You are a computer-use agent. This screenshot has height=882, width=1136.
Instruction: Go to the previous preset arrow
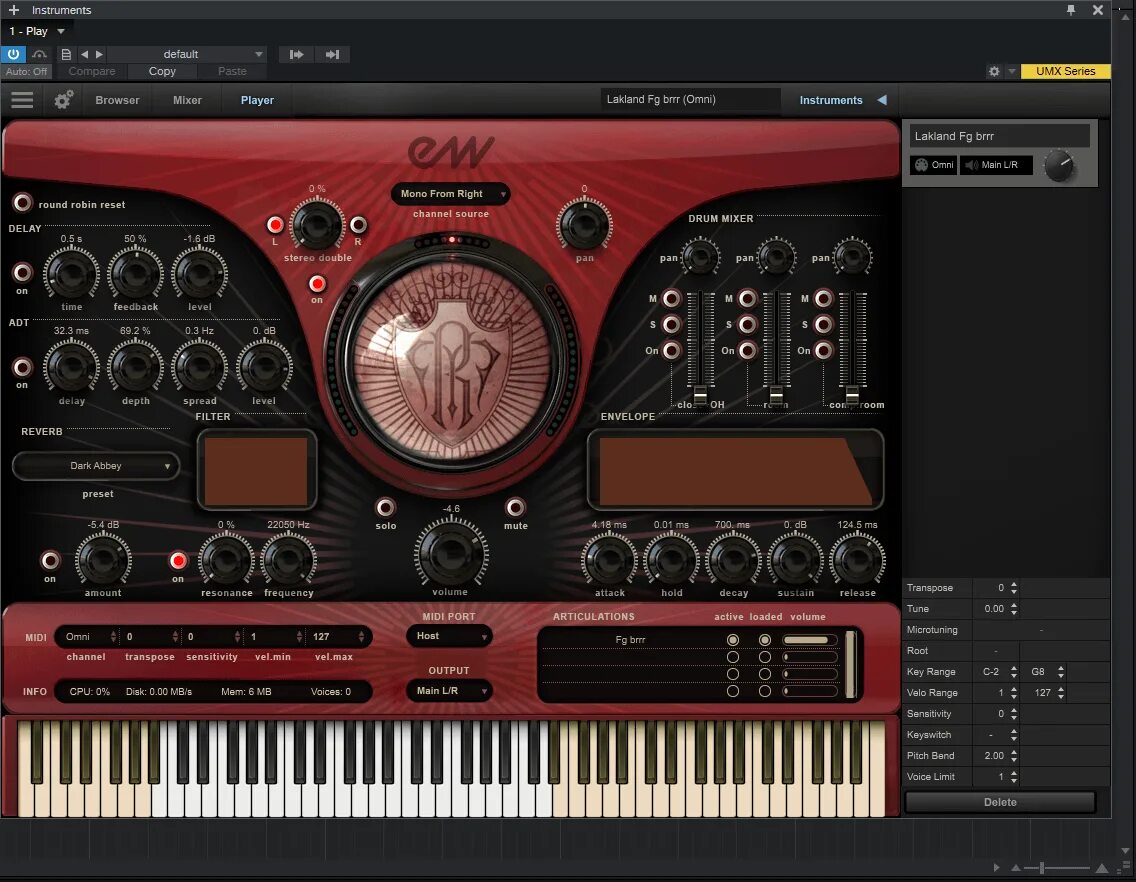coord(84,54)
